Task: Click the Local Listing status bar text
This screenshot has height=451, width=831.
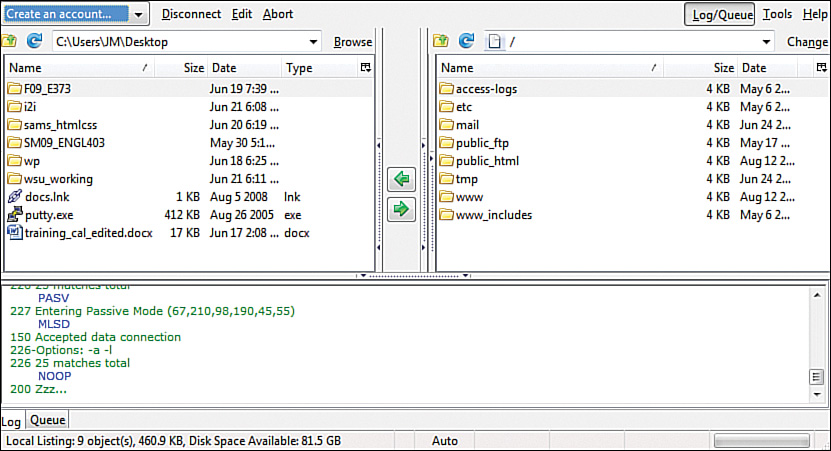Action: (173, 440)
